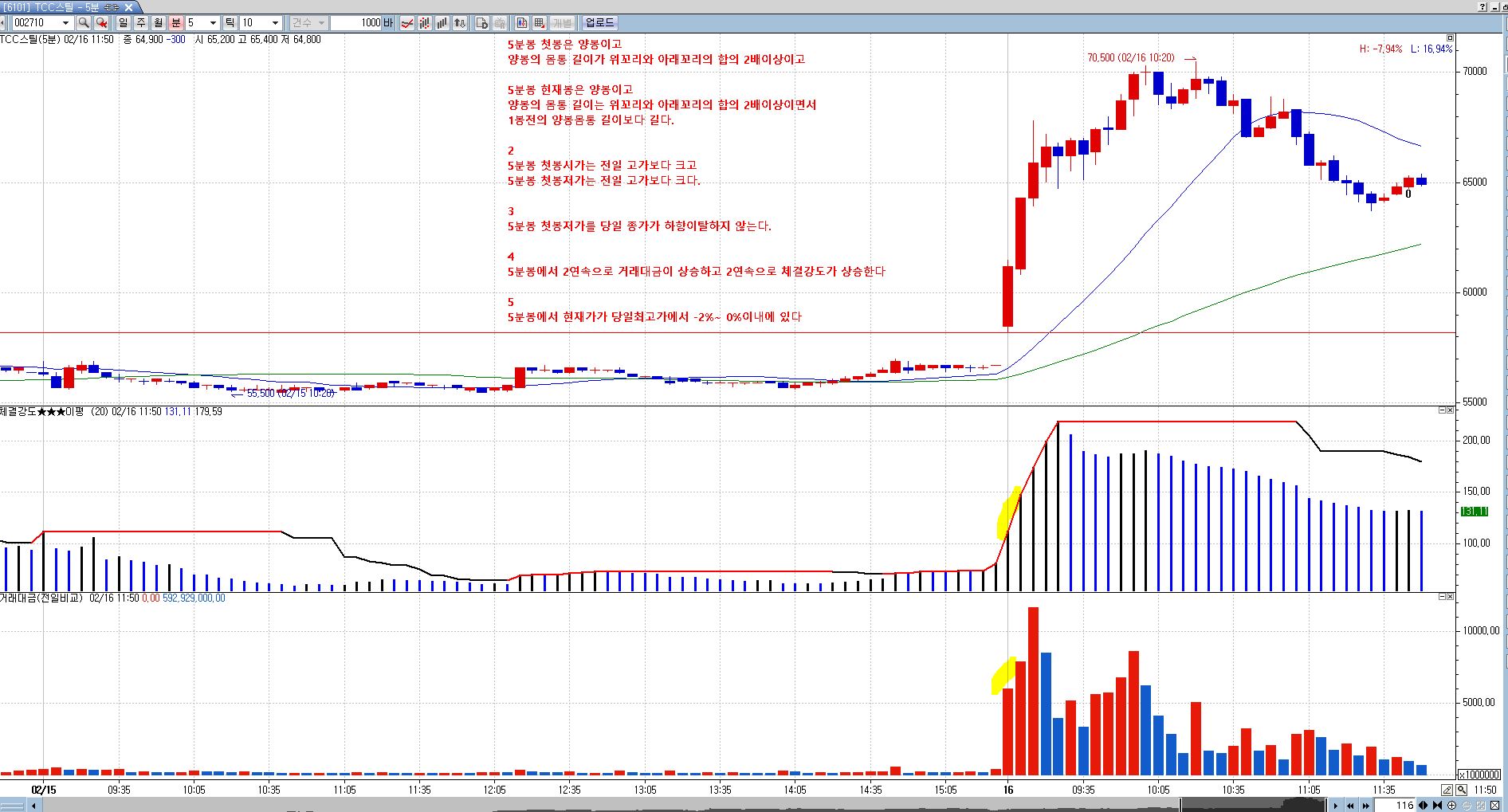The width and height of the screenshot is (1508, 812).
Task: Click the zoom-in plus icon at bottom right
Action: click(x=1451, y=806)
